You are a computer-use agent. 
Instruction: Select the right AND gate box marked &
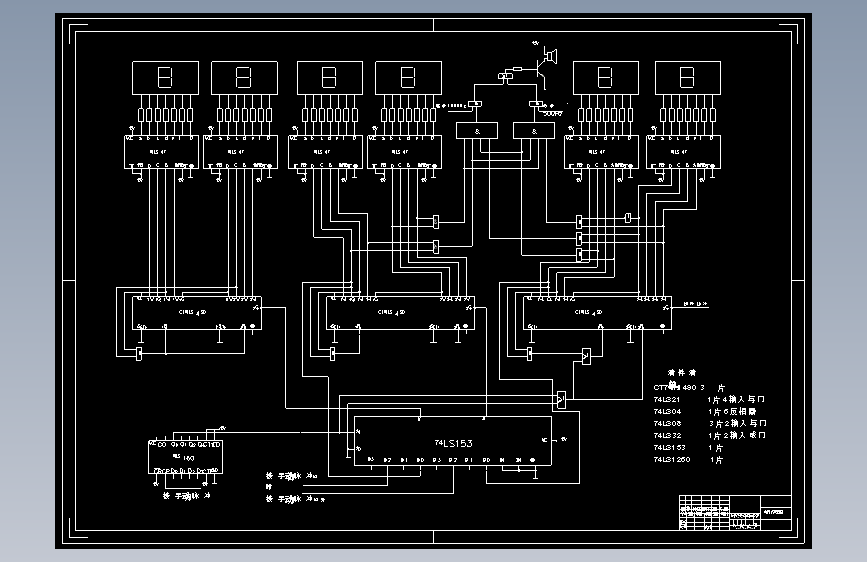534,131
